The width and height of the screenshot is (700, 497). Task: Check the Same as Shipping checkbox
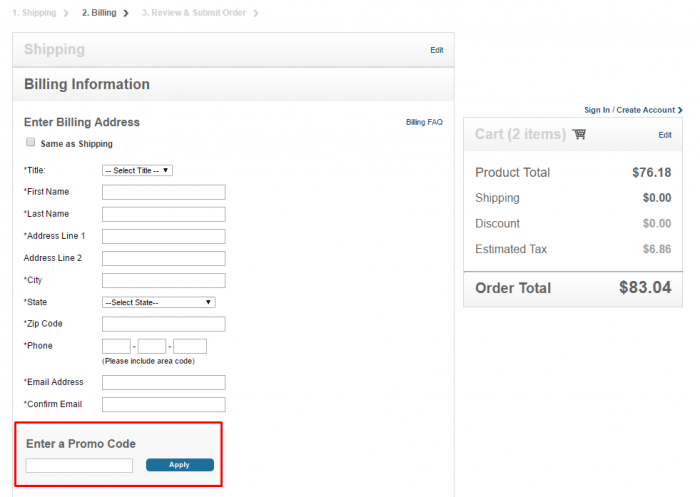(x=31, y=143)
